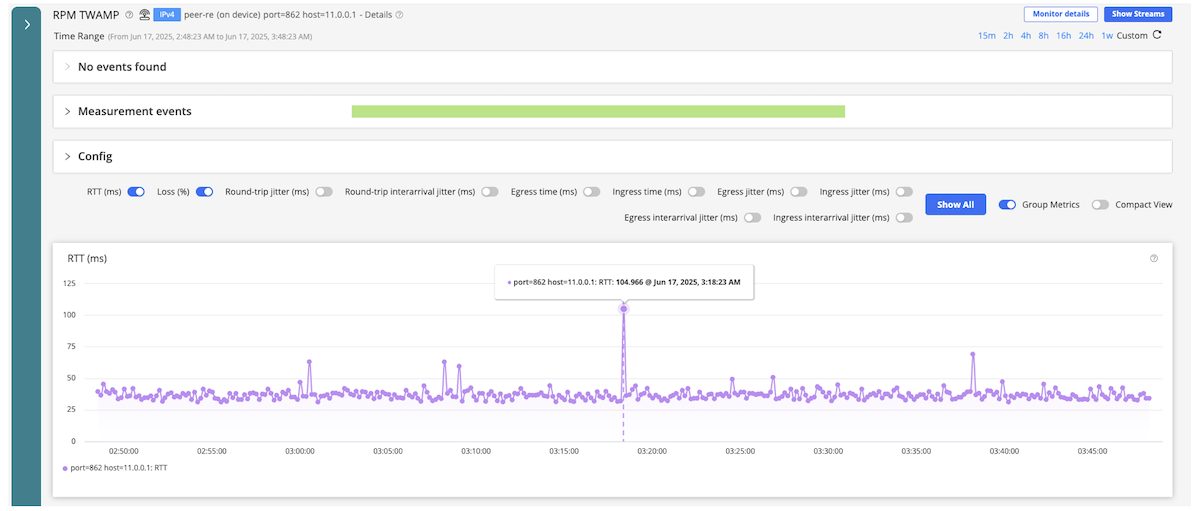1200x511 pixels.
Task: Open Monitor details
Action: 1061,14
